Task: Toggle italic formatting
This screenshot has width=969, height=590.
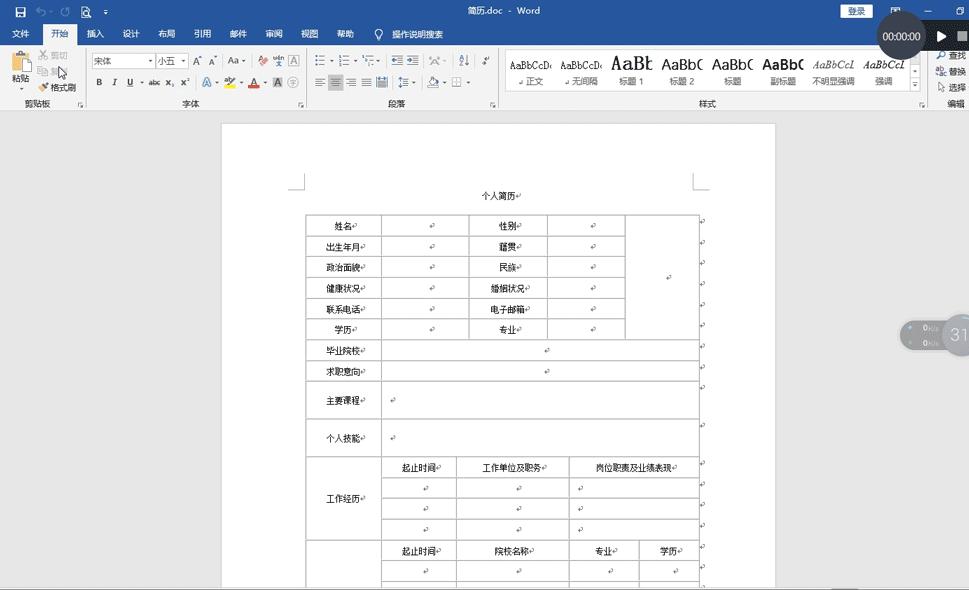Action: [x=115, y=82]
